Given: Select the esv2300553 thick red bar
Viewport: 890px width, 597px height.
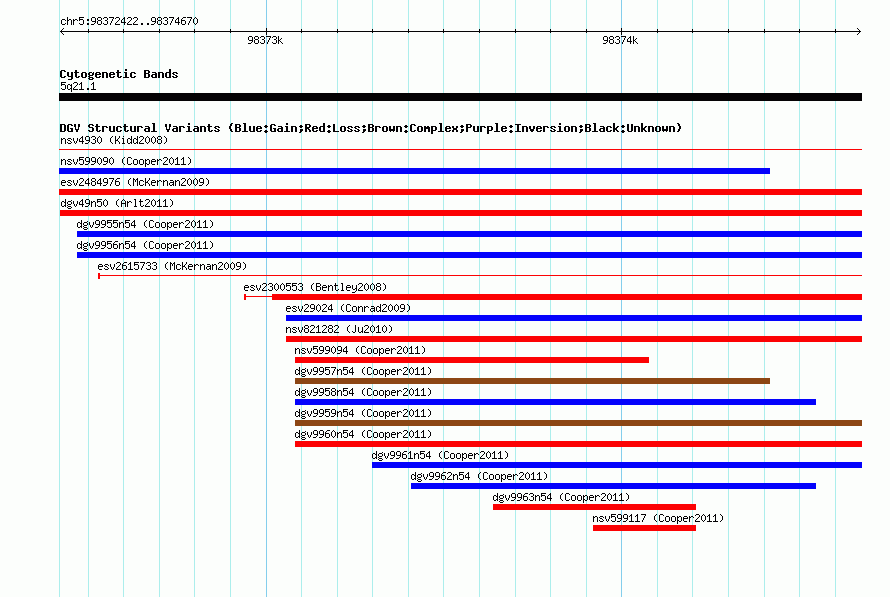Looking at the screenshot, I should [x=567, y=297].
